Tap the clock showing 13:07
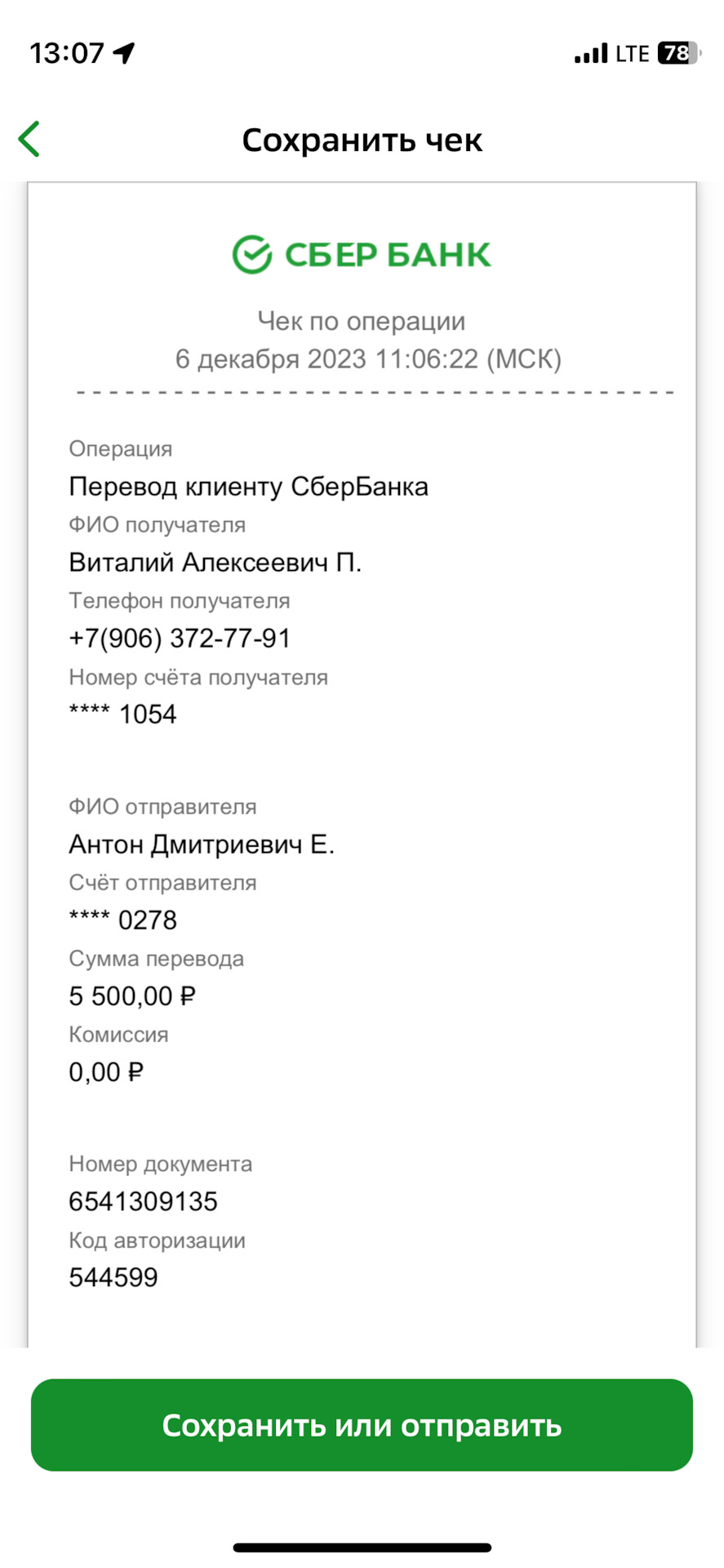 pyautogui.click(x=67, y=54)
